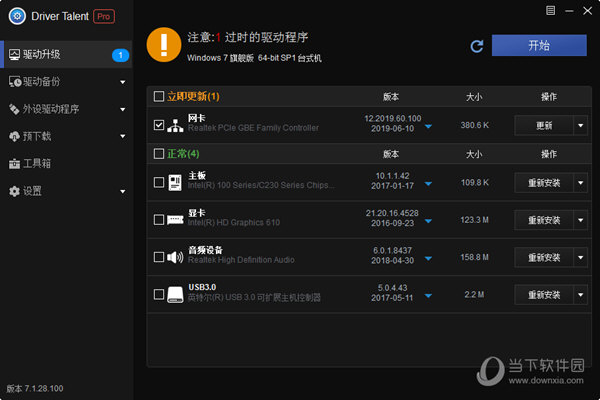The image size is (600, 400).
Task: Click the blue 开始 start button
Action: tap(539, 46)
